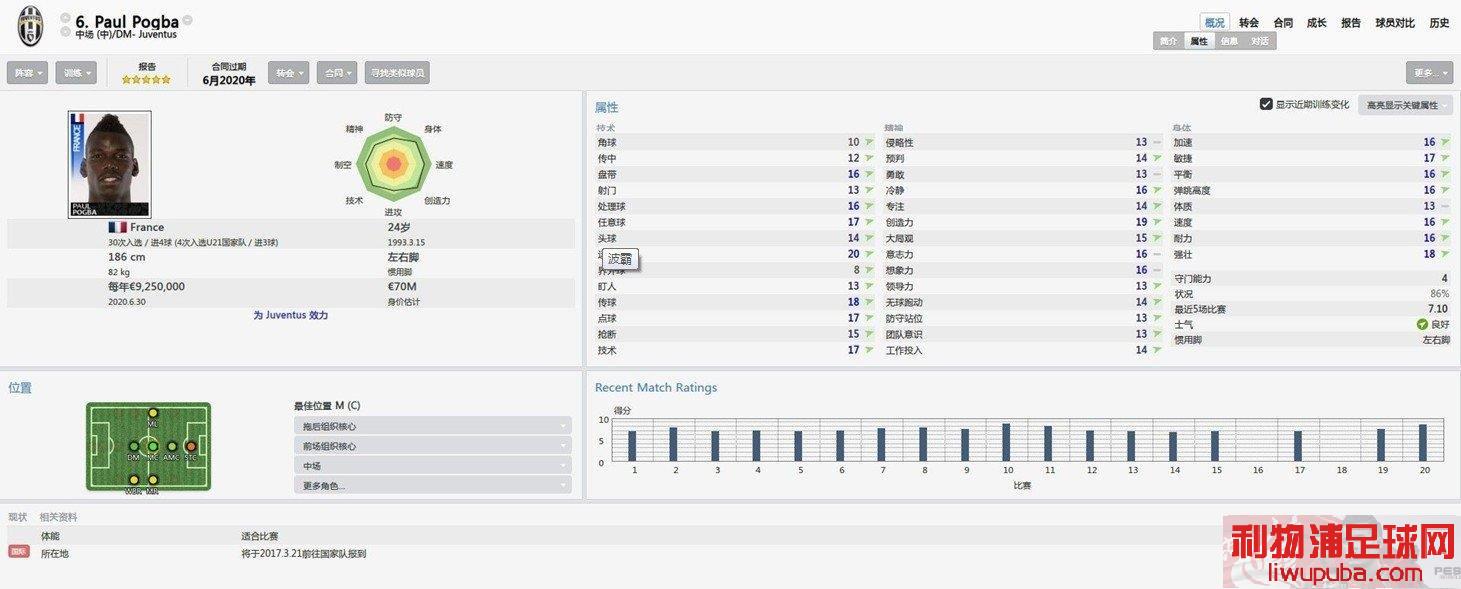Screen dimensions: 1461x589
Task: Click the AMC position dot on the pitch
Action: (171, 446)
